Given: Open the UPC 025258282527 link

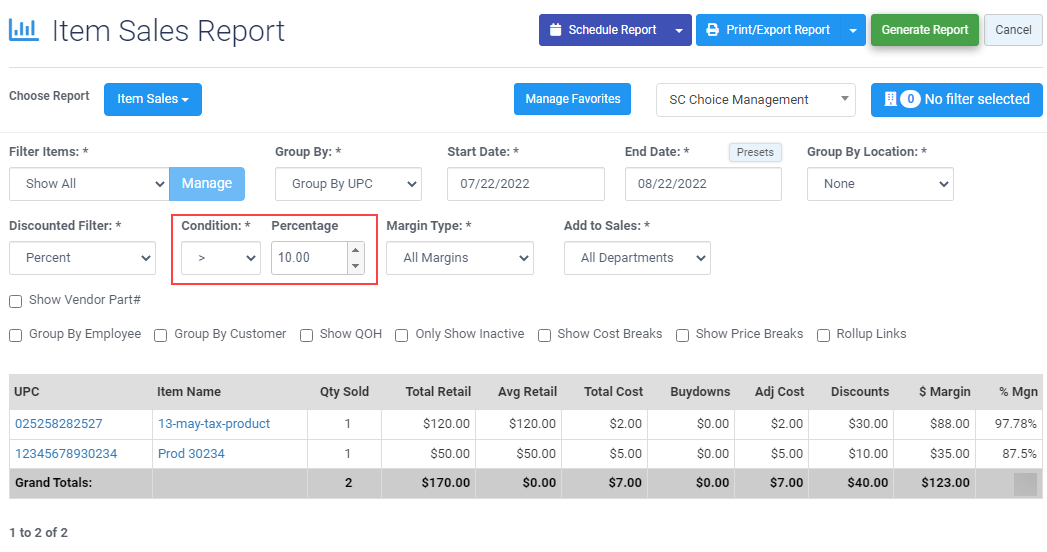Looking at the screenshot, I should pyautogui.click(x=58, y=424).
